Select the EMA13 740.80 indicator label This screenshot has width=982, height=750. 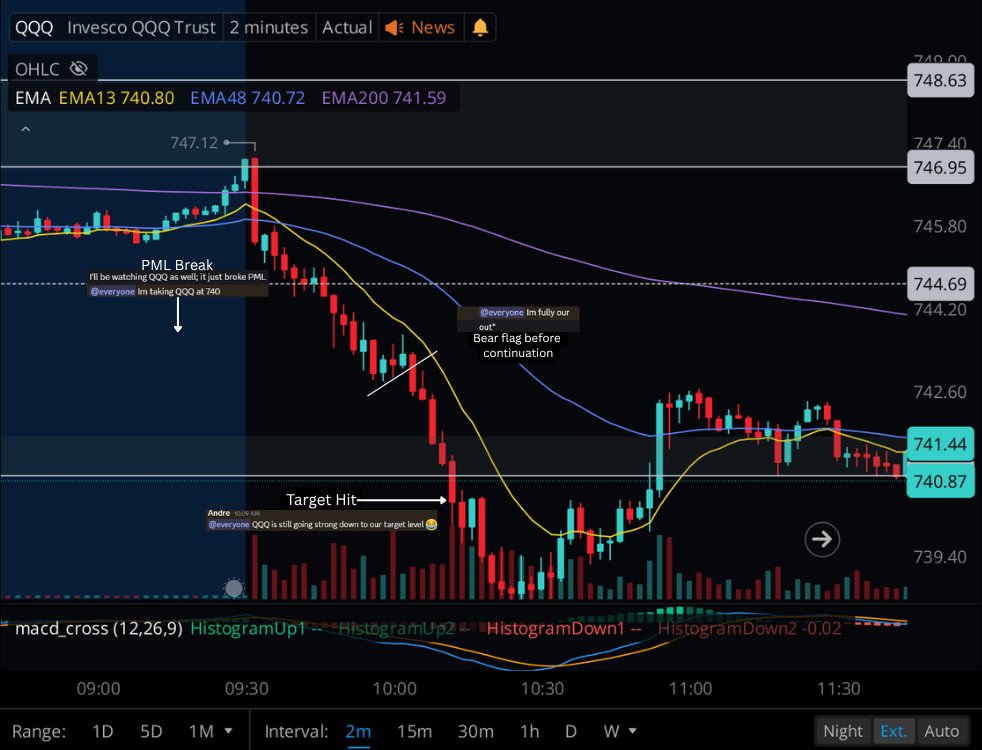point(116,98)
